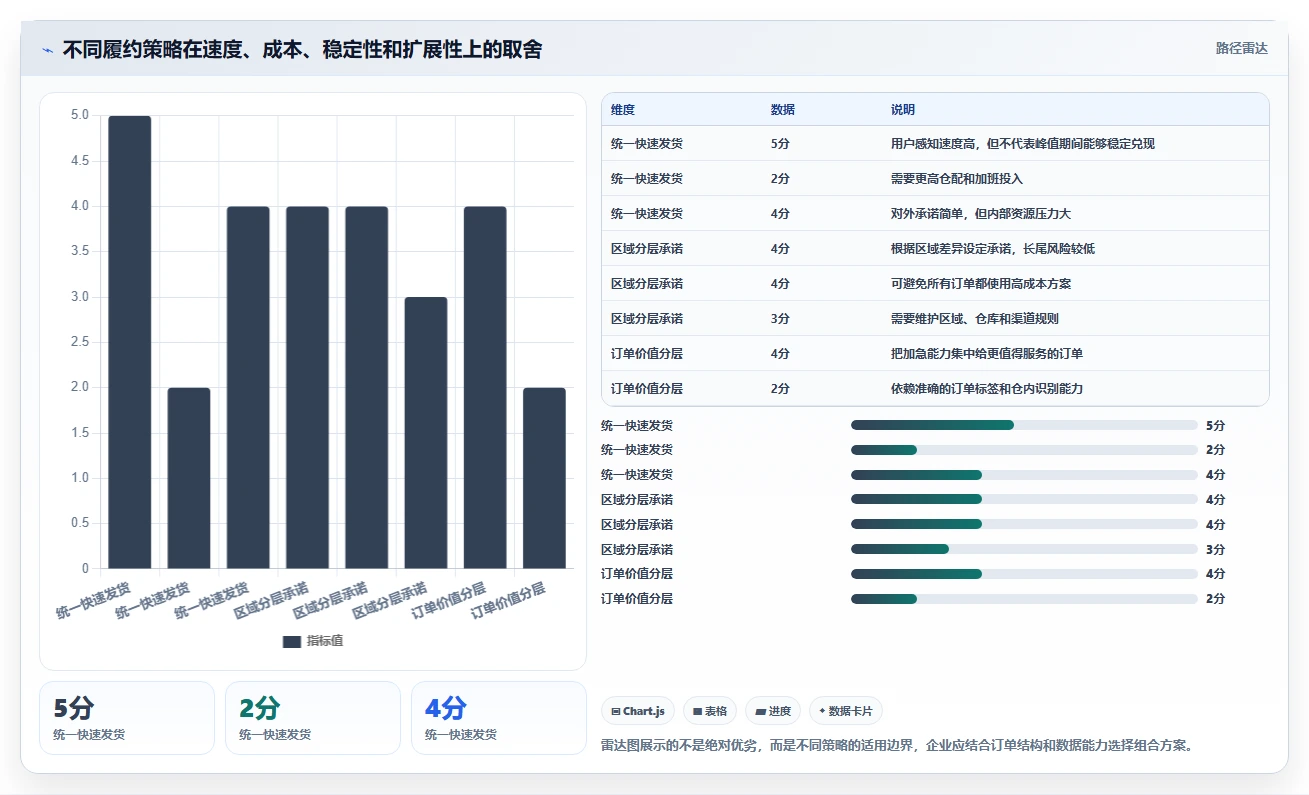Open the green 2分 data card
The height and width of the screenshot is (795, 1309).
click(x=313, y=718)
